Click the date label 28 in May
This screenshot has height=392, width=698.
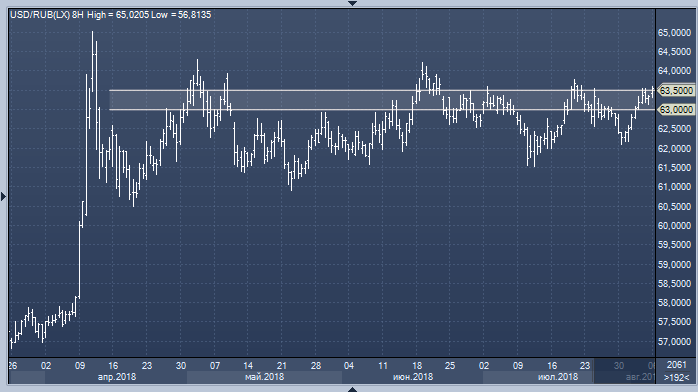316,365
